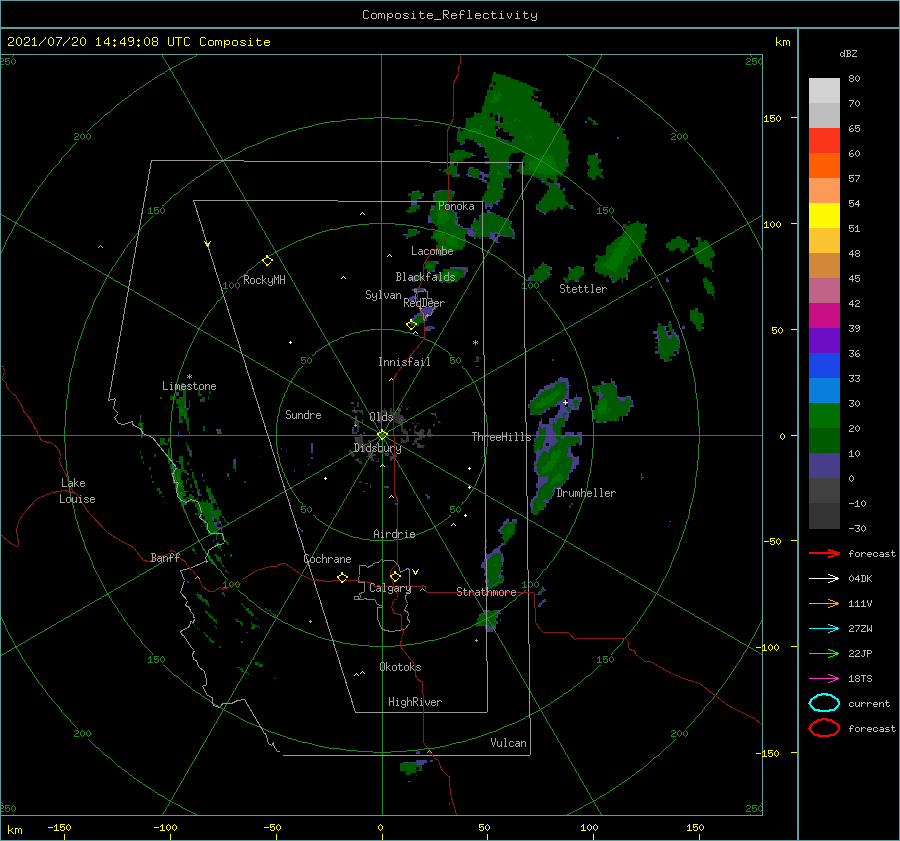Click the radar center diamond at Olds
900x841 pixels.
click(382, 435)
